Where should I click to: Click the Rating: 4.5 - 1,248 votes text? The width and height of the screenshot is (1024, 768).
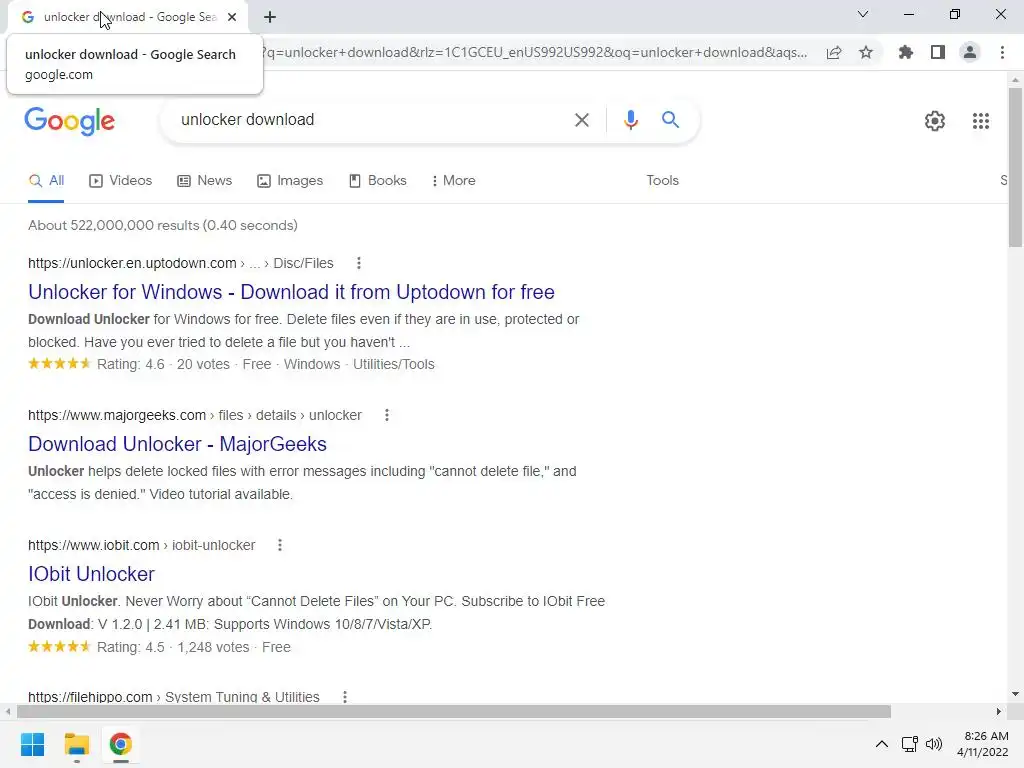coord(173,647)
